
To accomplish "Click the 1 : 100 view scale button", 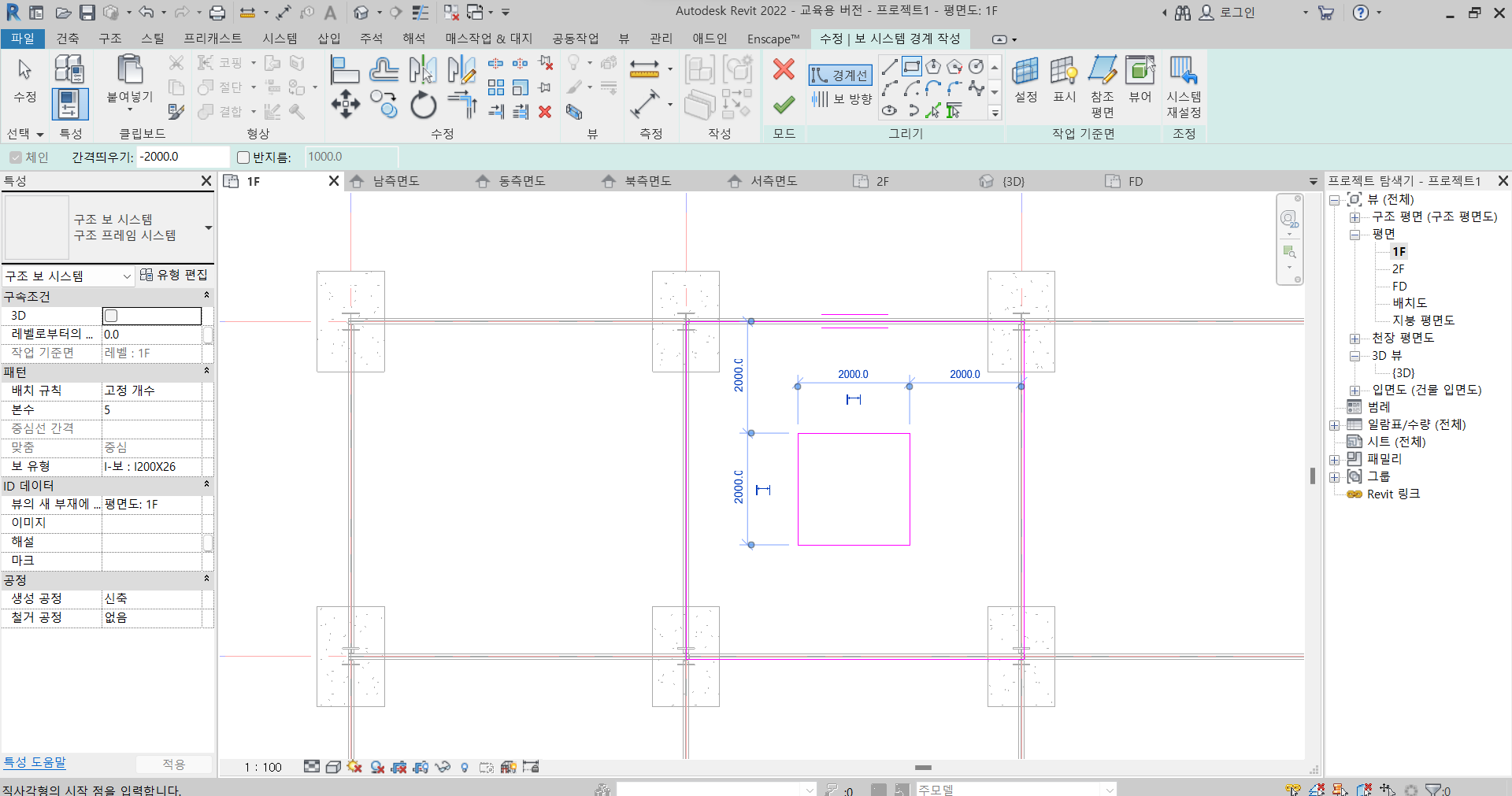I will (x=263, y=767).
